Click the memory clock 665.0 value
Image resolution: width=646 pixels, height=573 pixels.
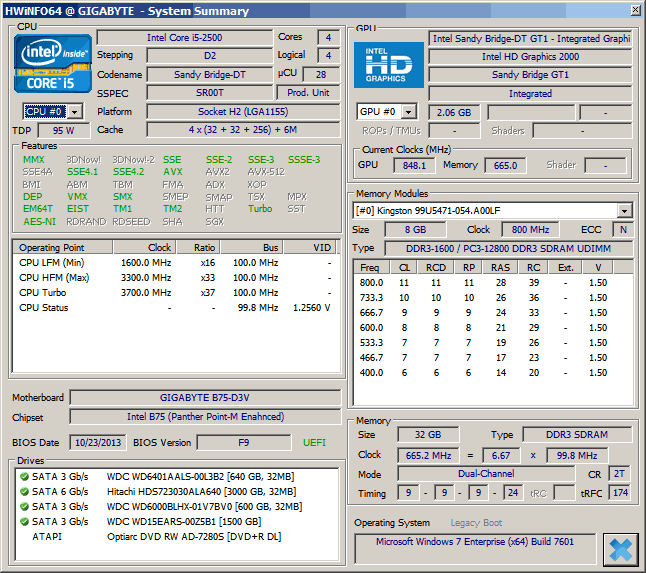tap(505, 166)
